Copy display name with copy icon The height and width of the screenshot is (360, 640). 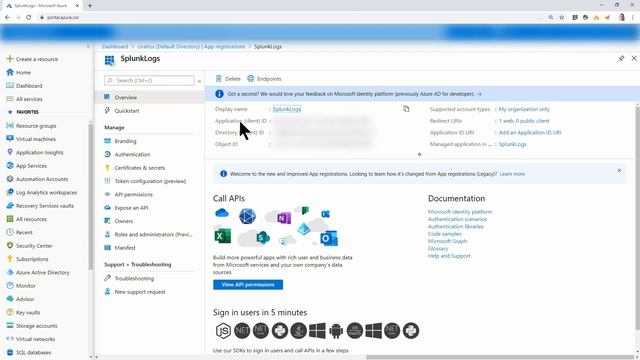click(406, 109)
